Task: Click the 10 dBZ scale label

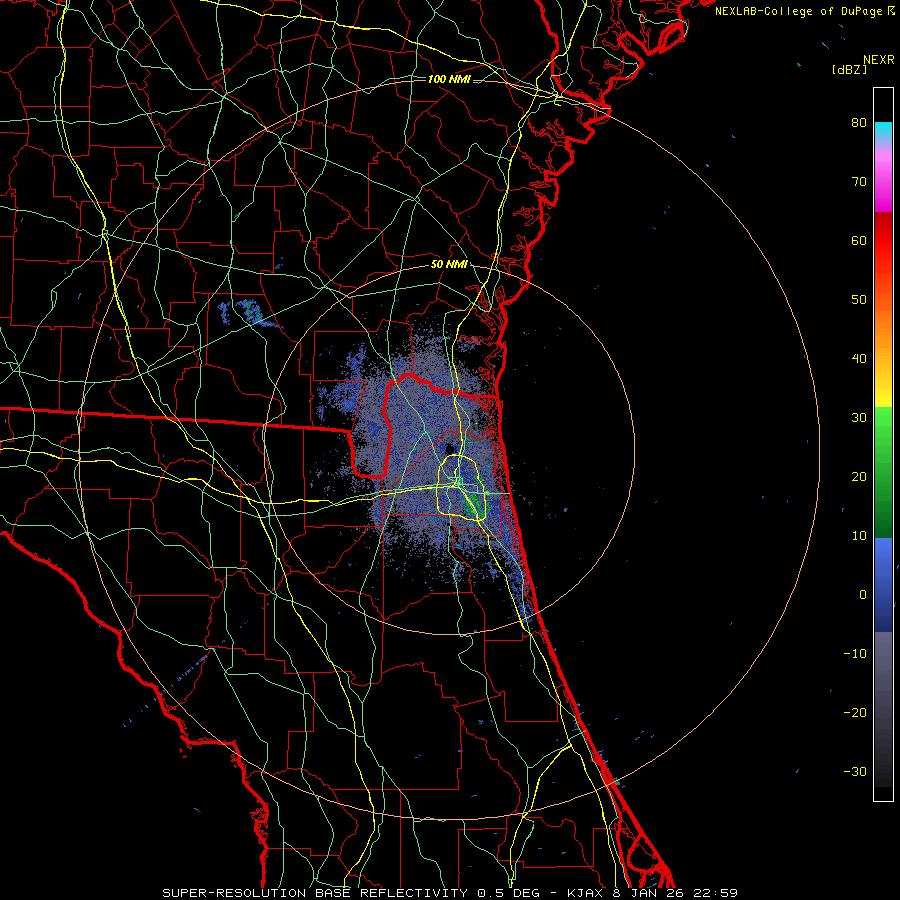Action: pos(859,536)
